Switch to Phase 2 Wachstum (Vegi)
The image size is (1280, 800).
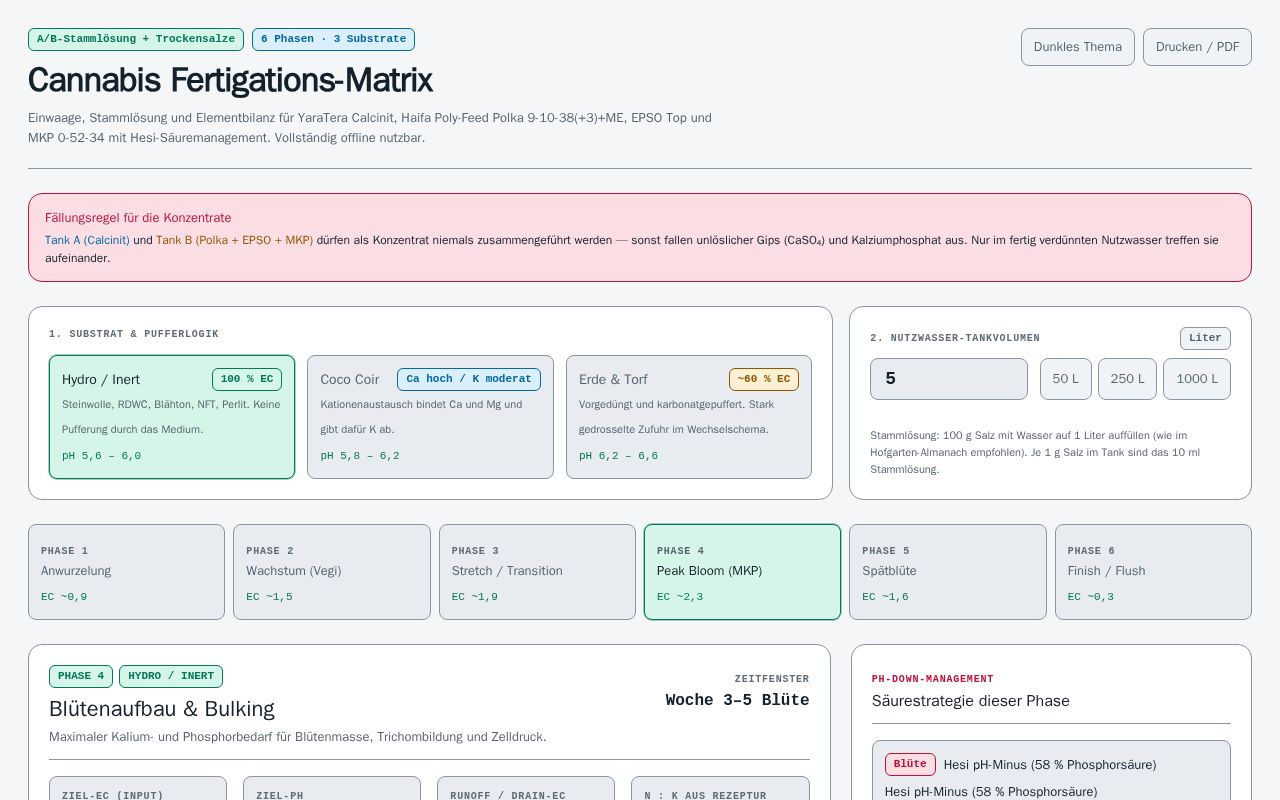332,572
